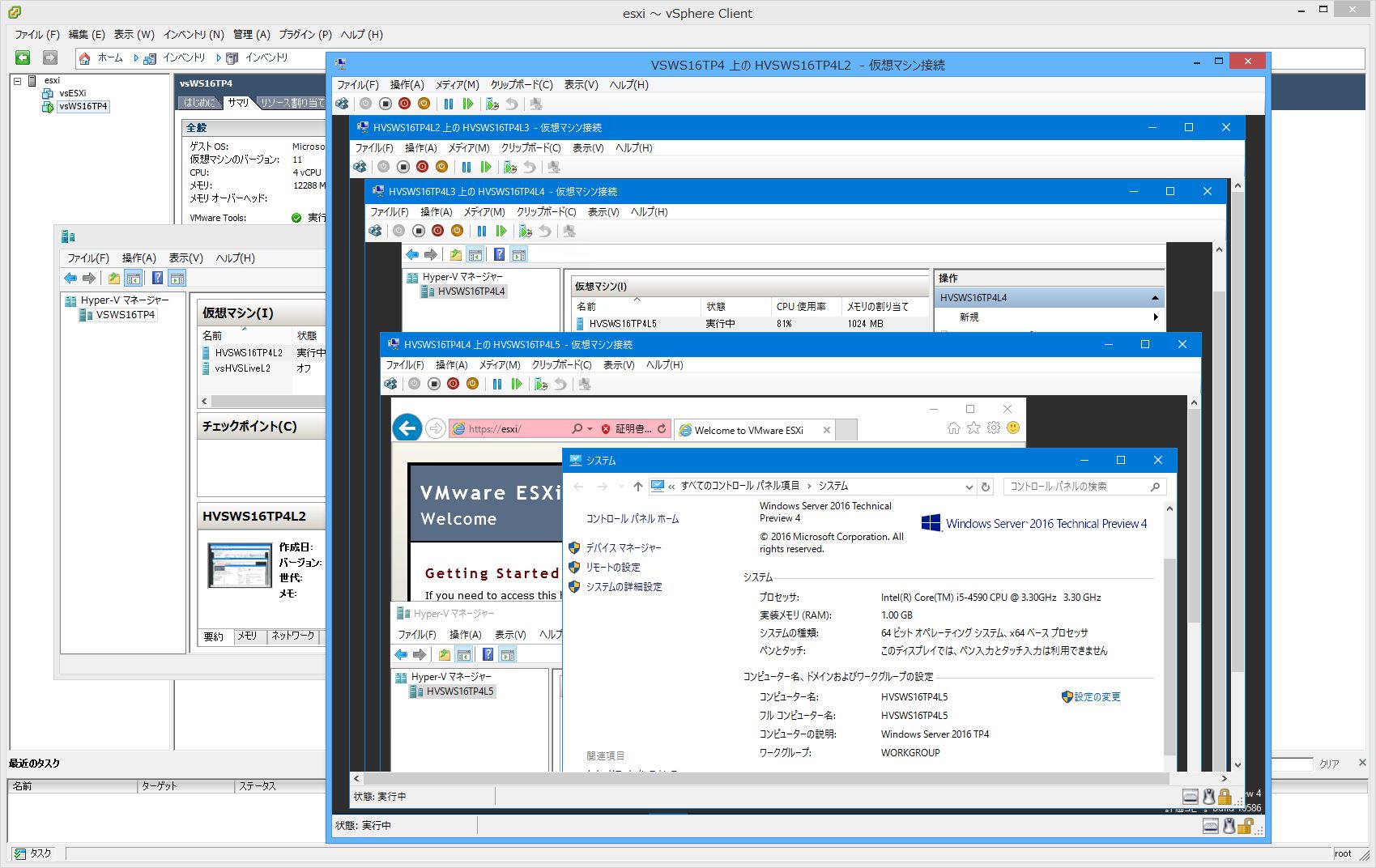Click the green back arrow in vSphere Client
The width and height of the screenshot is (1376, 868).
click(23, 57)
